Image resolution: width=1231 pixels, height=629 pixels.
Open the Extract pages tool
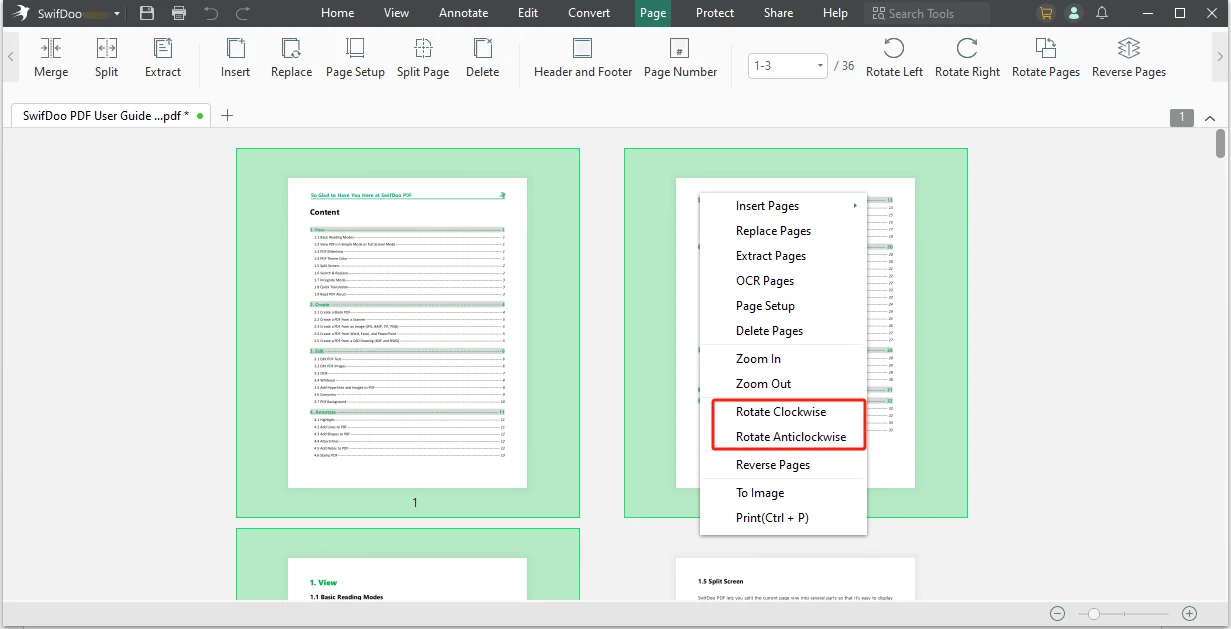click(x=163, y=58)
